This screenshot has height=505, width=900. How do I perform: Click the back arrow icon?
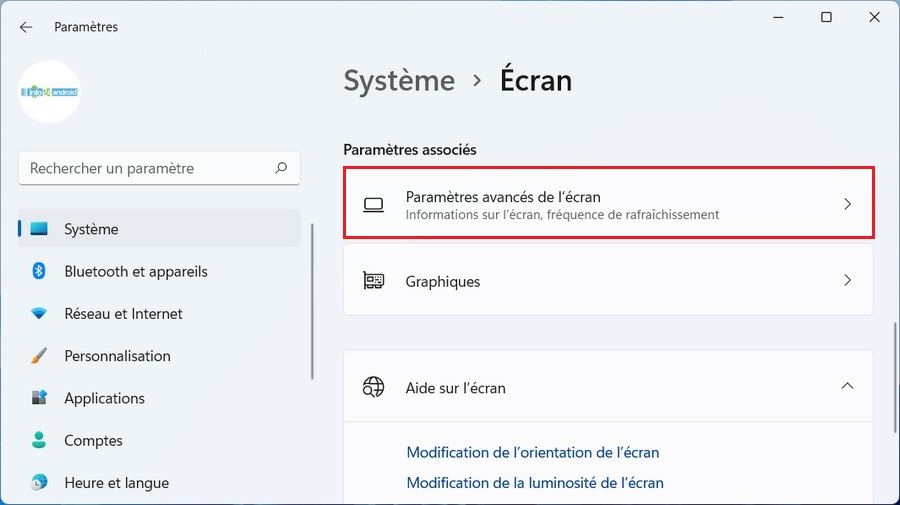coord(26,27)
